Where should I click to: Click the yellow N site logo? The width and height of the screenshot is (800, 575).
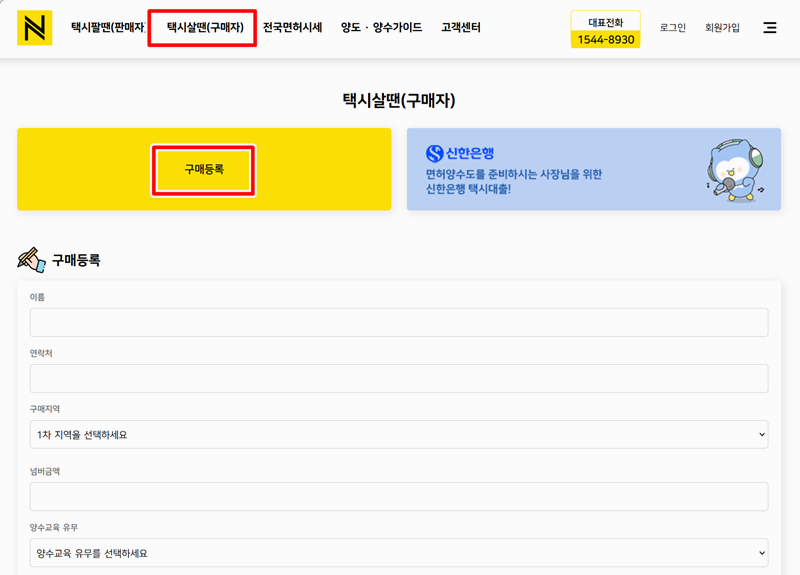coord(35,28)
